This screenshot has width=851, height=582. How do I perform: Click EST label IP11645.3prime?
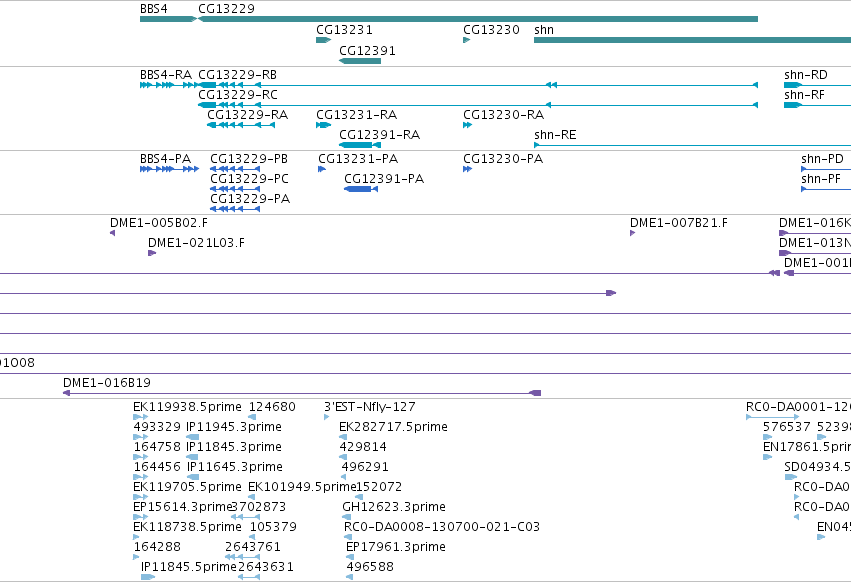coord(235,467)
